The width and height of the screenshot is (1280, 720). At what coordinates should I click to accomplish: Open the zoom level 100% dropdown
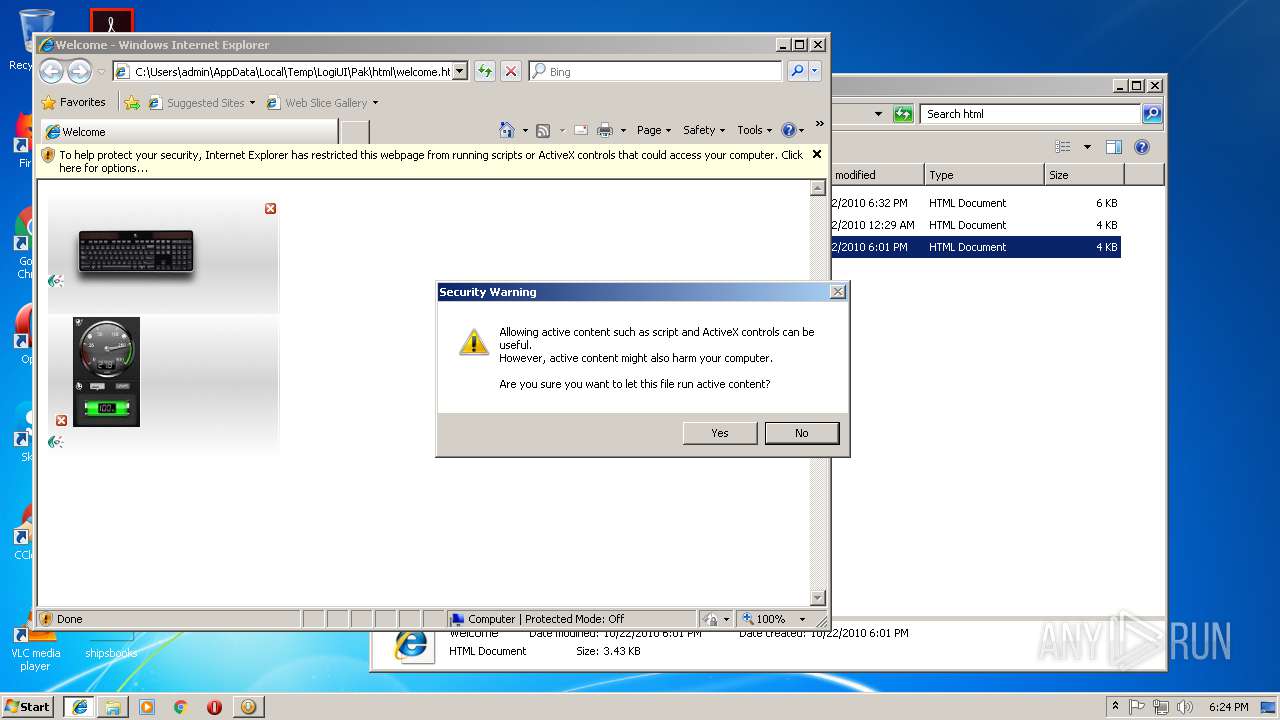point(802,619)
